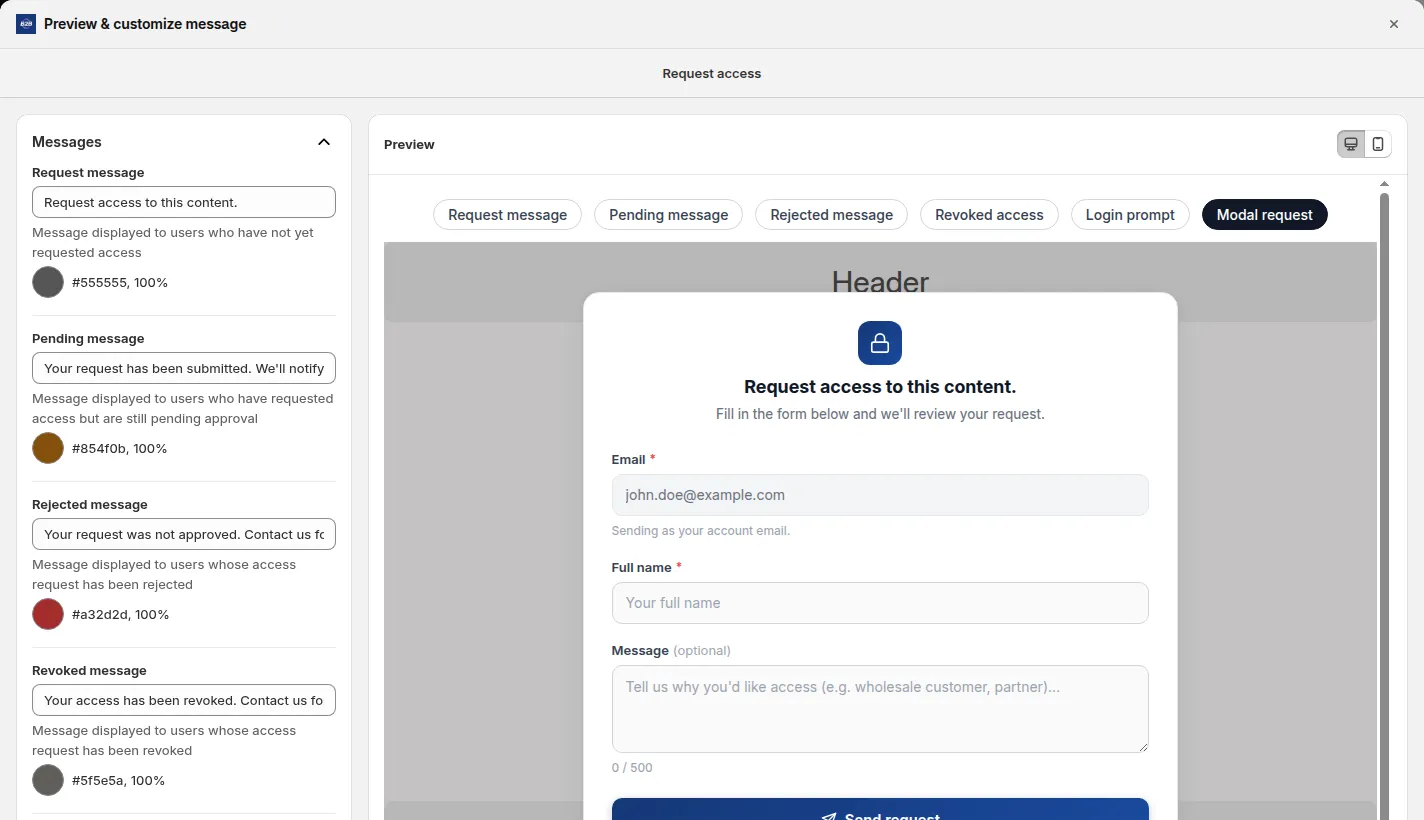Click the "Request access" page title

pyautogui.click(x=712, y=74)
